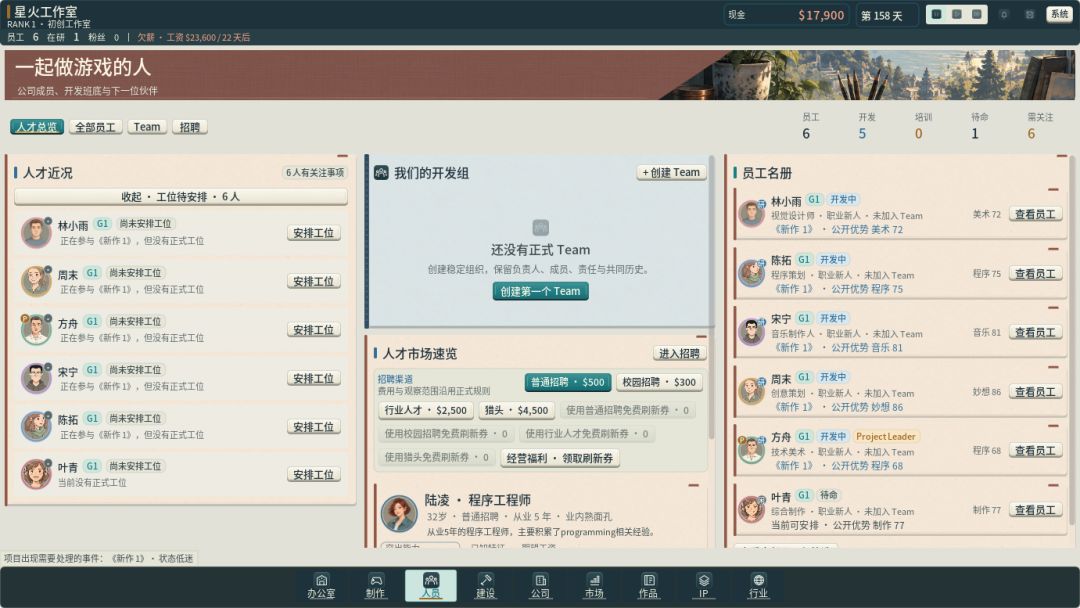
Task: Click the 《新作 1》· 状态低迷 event notice
Action: pos(99,558)
